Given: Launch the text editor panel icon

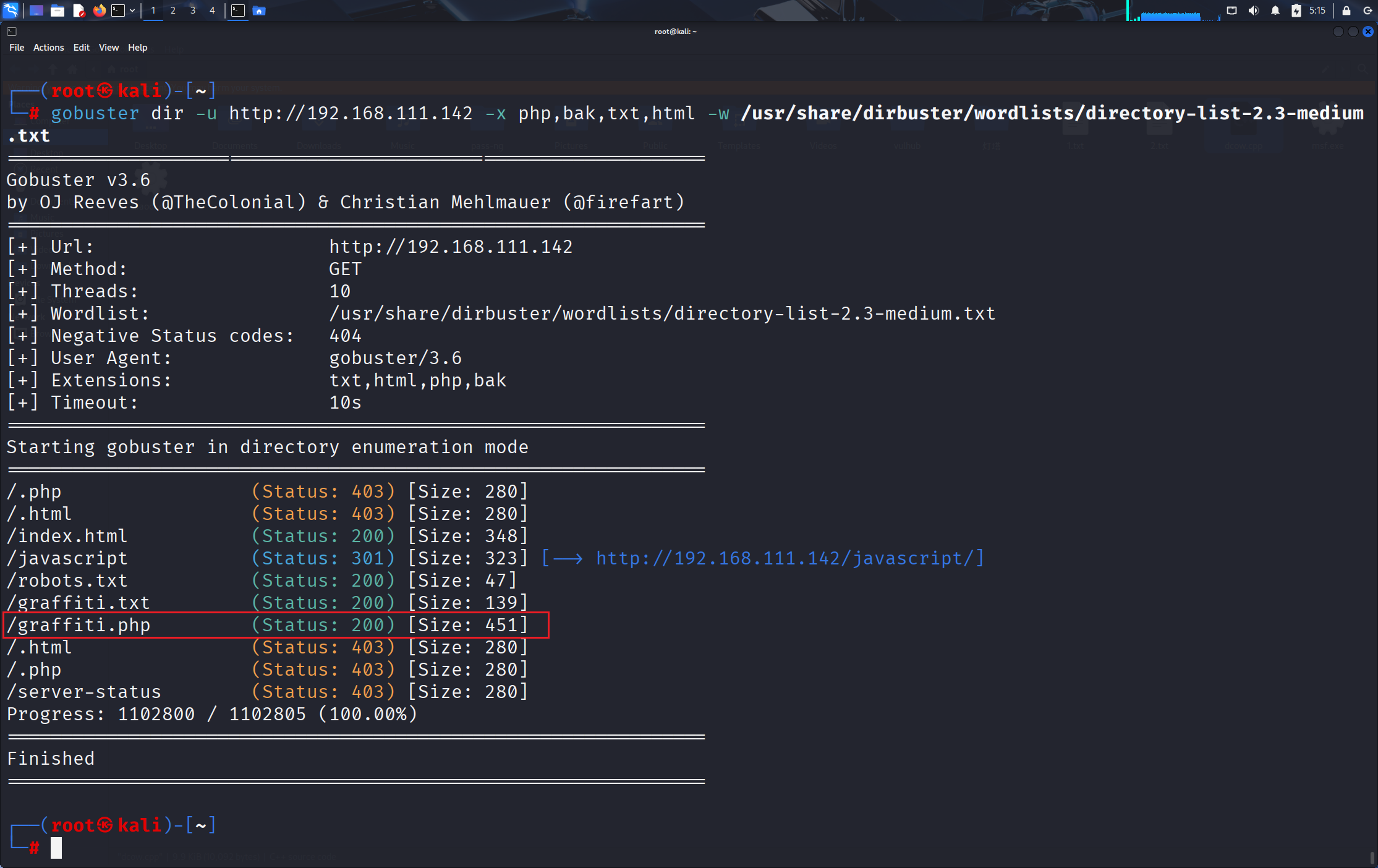Looking at the screenshot, I should (78, 11).
